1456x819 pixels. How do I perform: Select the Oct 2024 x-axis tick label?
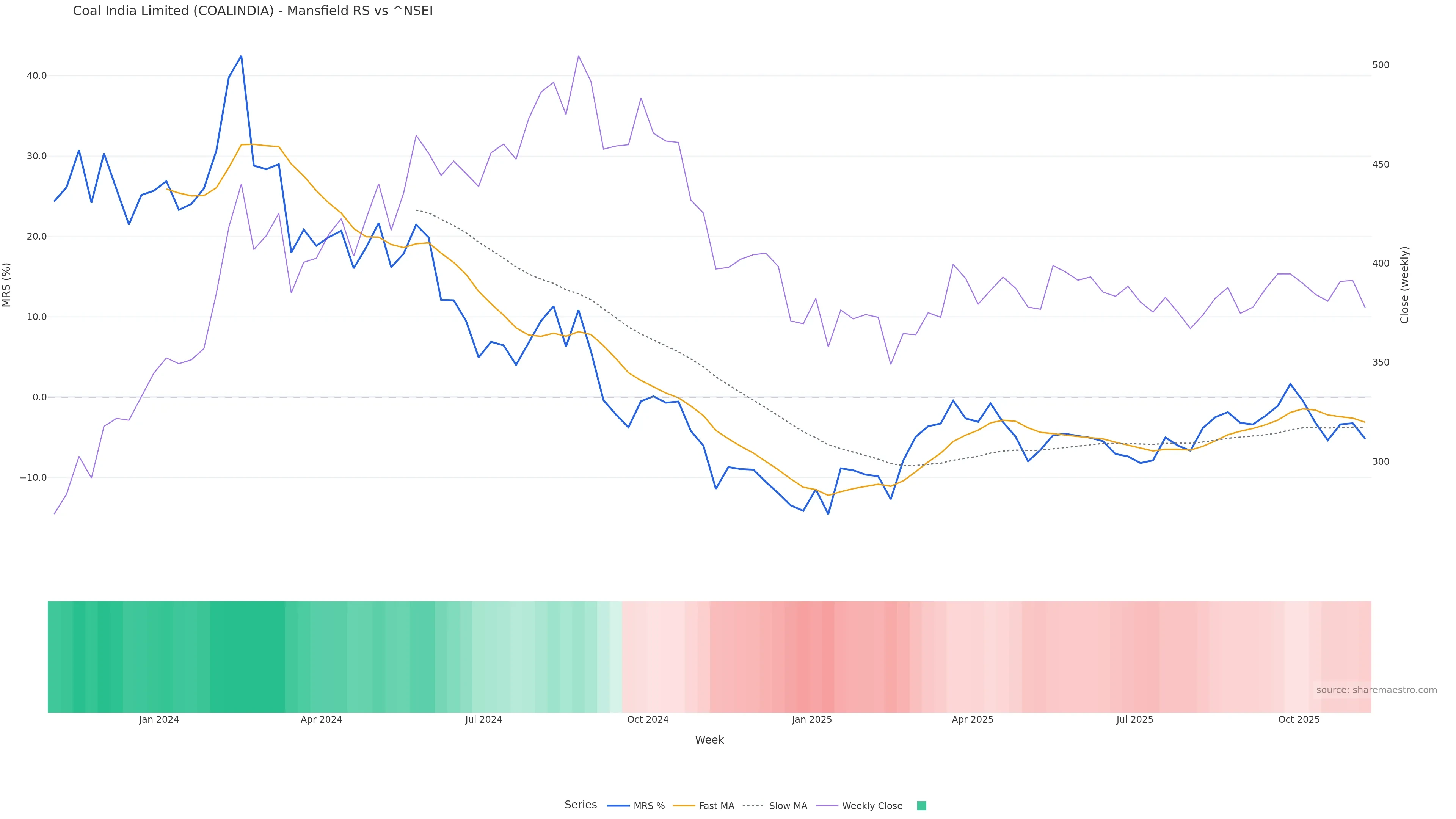coord(648,720)
